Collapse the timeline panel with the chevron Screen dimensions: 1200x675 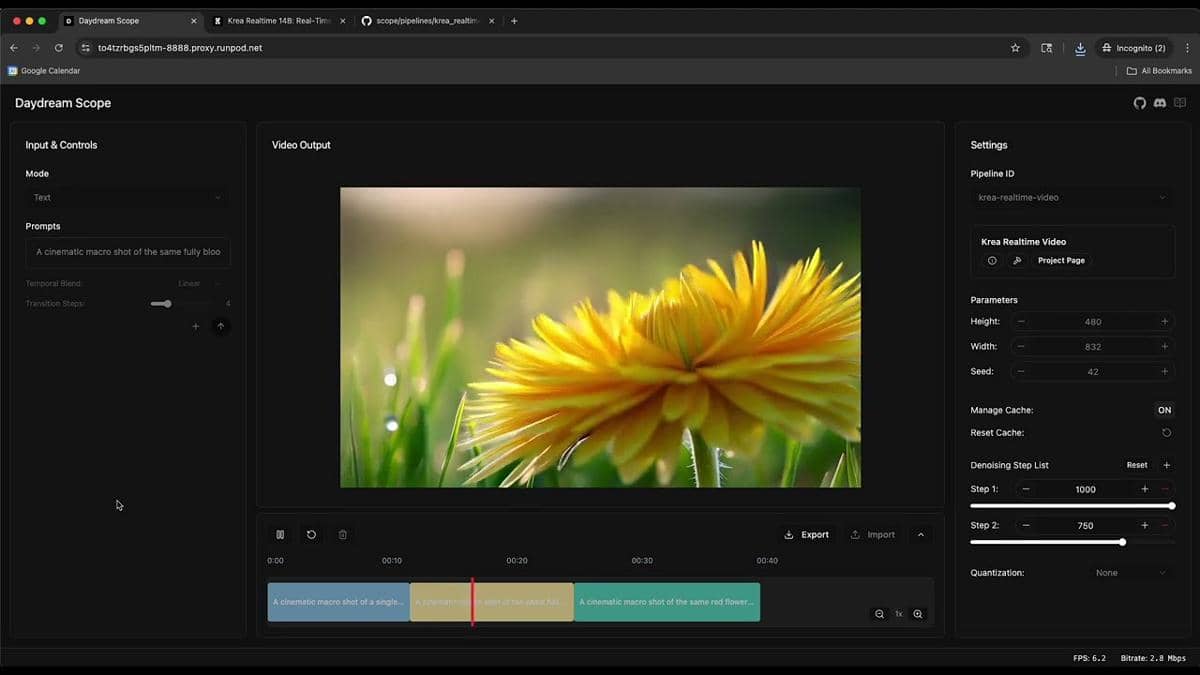[x=920, y=534]
